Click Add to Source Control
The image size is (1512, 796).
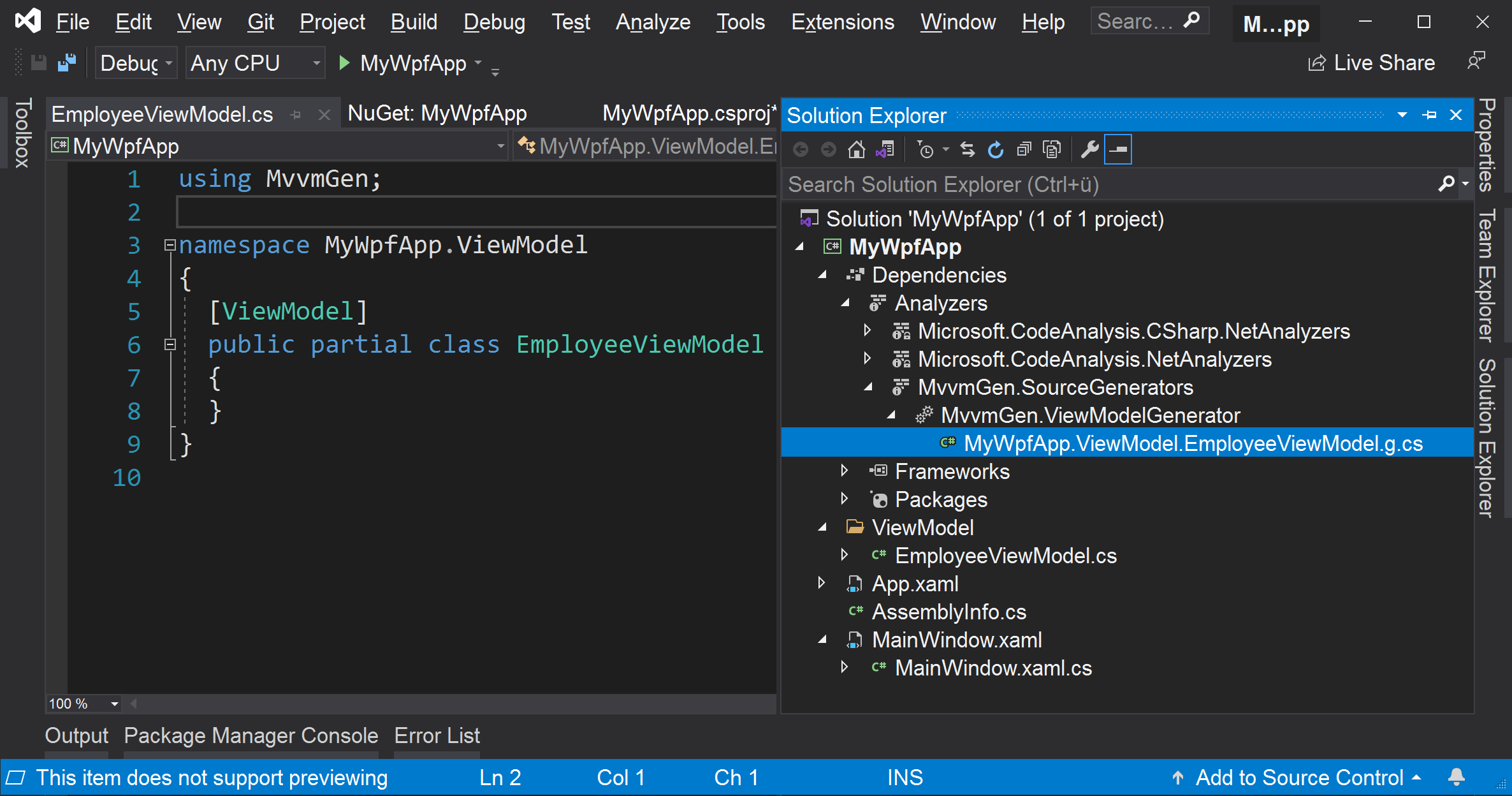click(x=1298, y=778)
